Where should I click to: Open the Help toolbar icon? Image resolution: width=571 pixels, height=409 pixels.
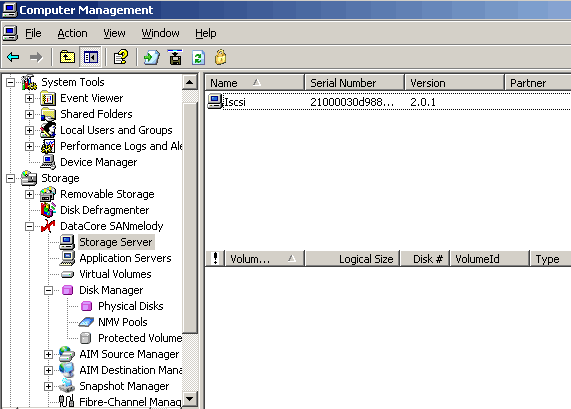pos(121,57)
